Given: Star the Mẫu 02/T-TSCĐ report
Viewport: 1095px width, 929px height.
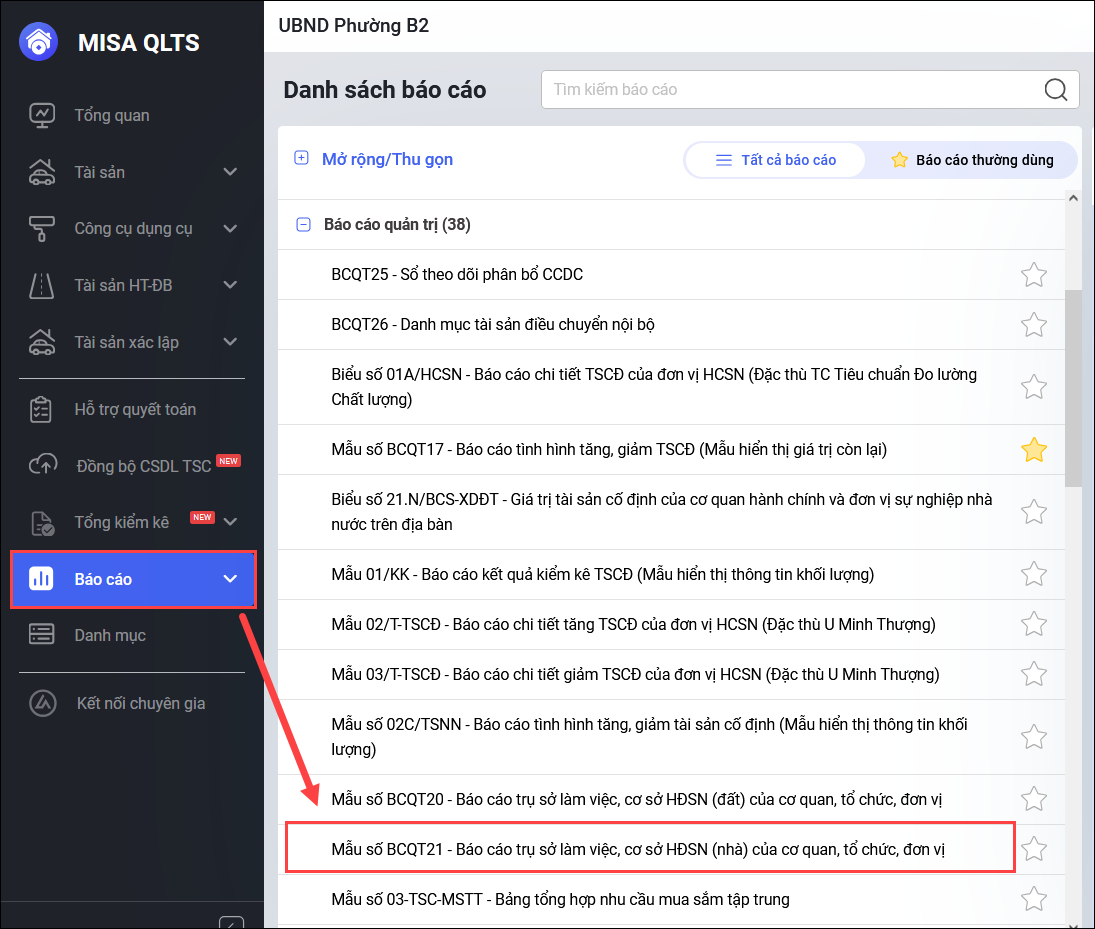Looking at the screenshot, I should pyautogui.click(x=1034, y=624).
